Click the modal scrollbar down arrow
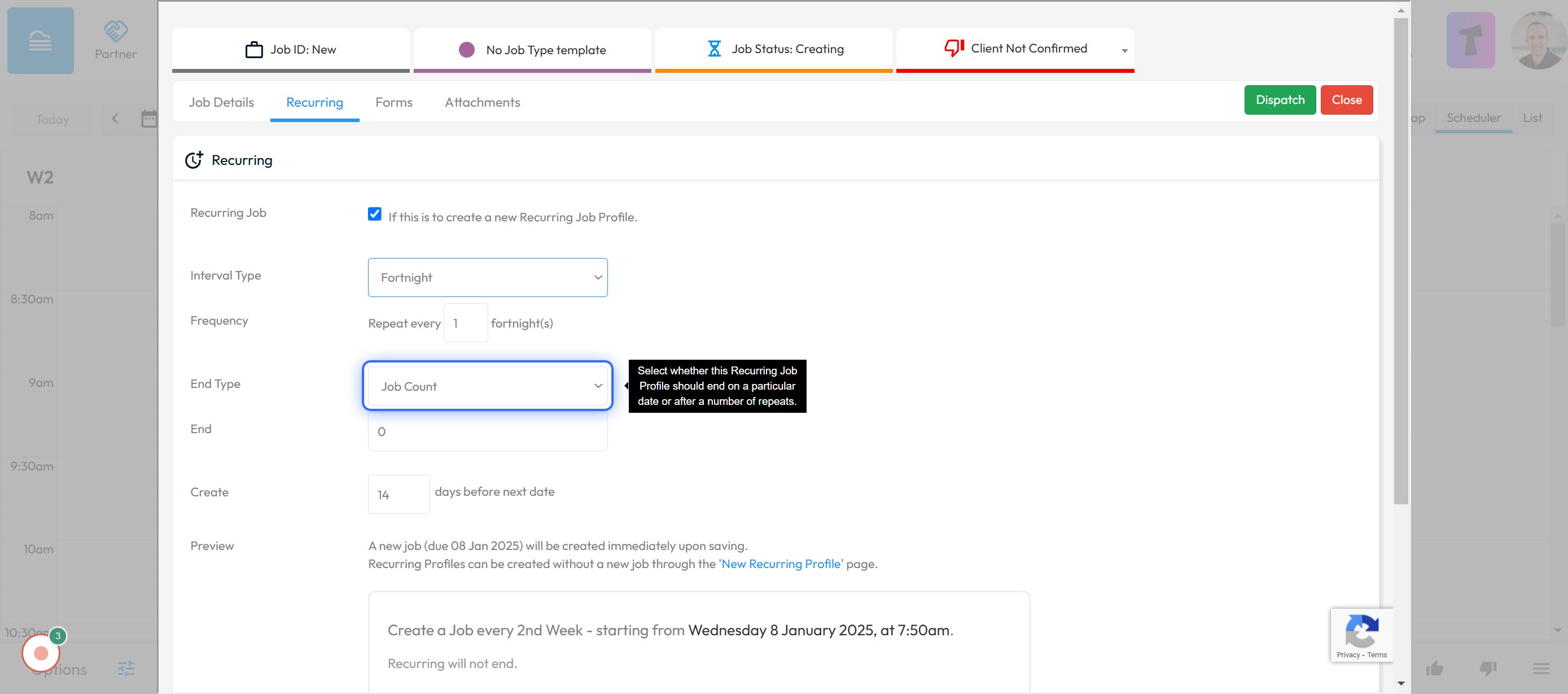Screen dimensions: 1568x694 tap(1400, 683)
